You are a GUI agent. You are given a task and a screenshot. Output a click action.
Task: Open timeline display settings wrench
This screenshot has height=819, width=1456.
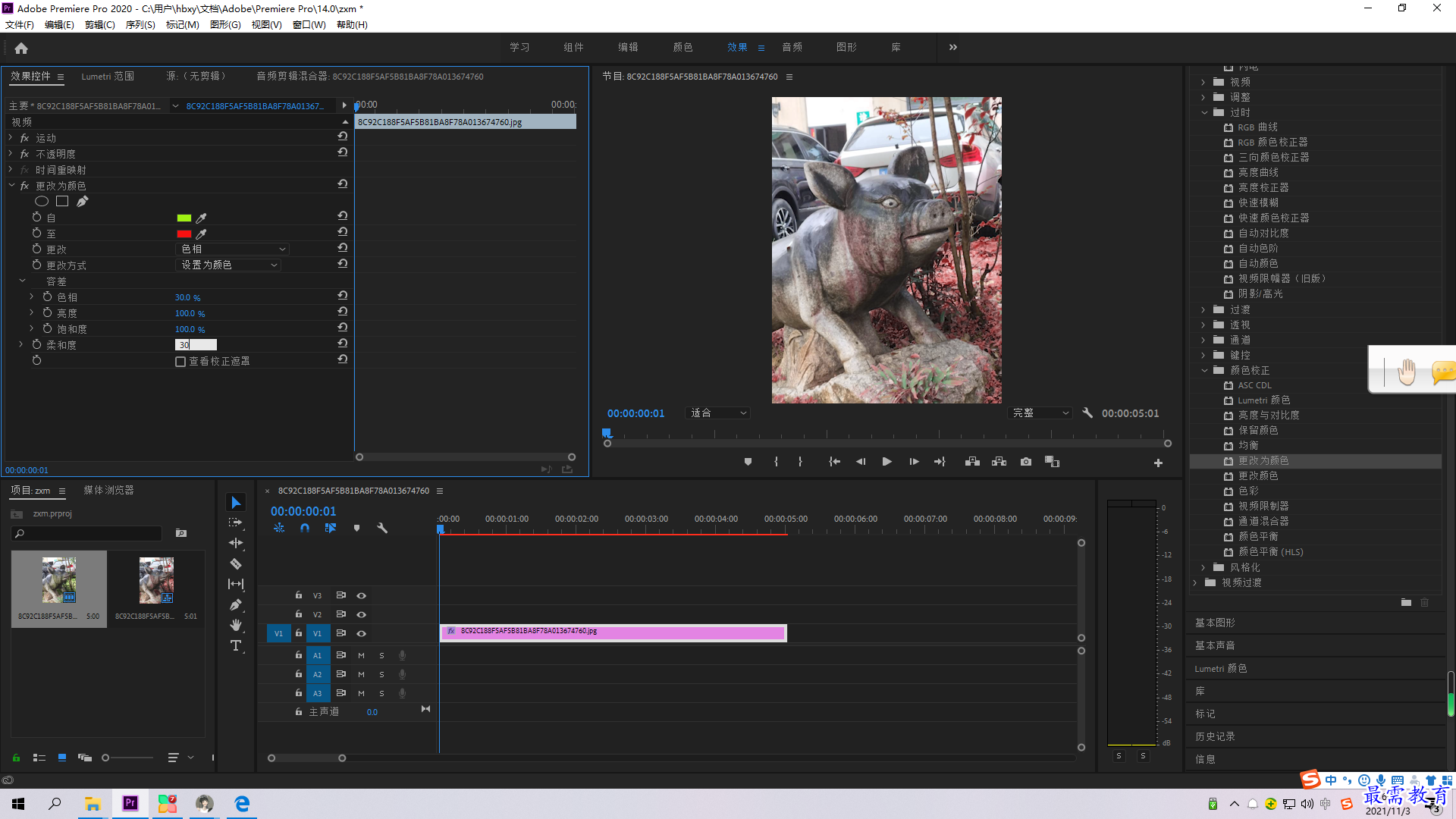click(x=382, y=528)
